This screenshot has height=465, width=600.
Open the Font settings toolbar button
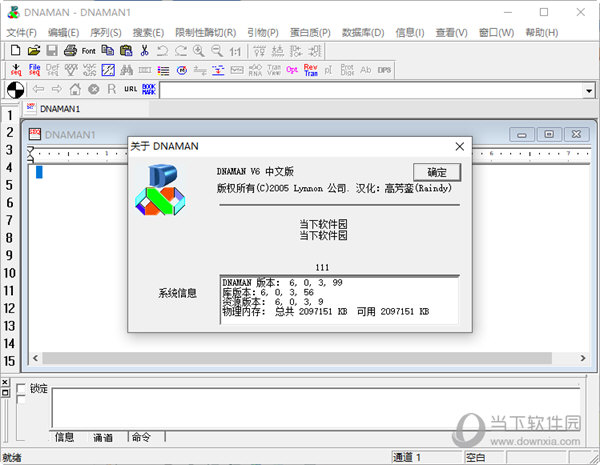tap(88, 51)
